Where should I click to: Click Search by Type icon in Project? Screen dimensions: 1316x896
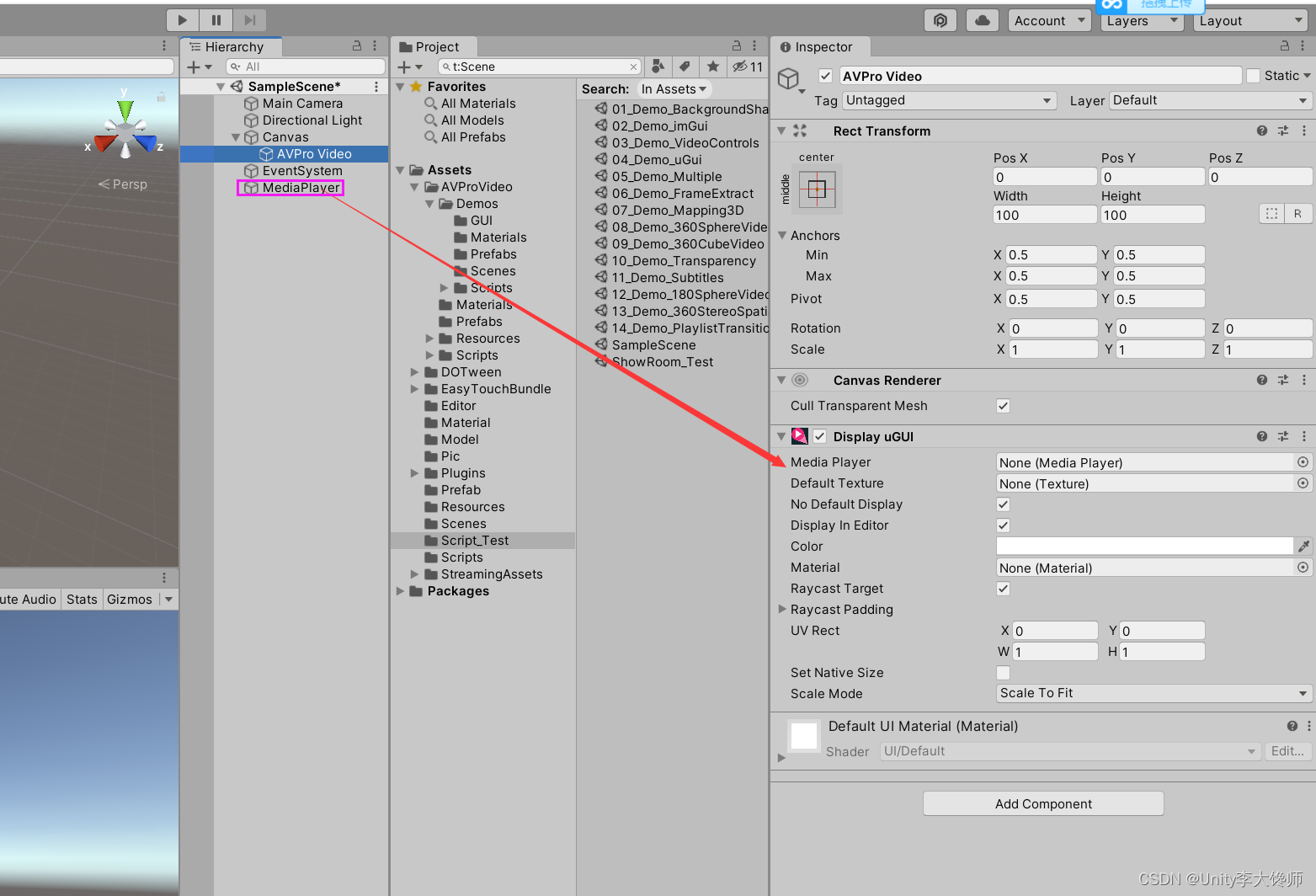[658, 67]
